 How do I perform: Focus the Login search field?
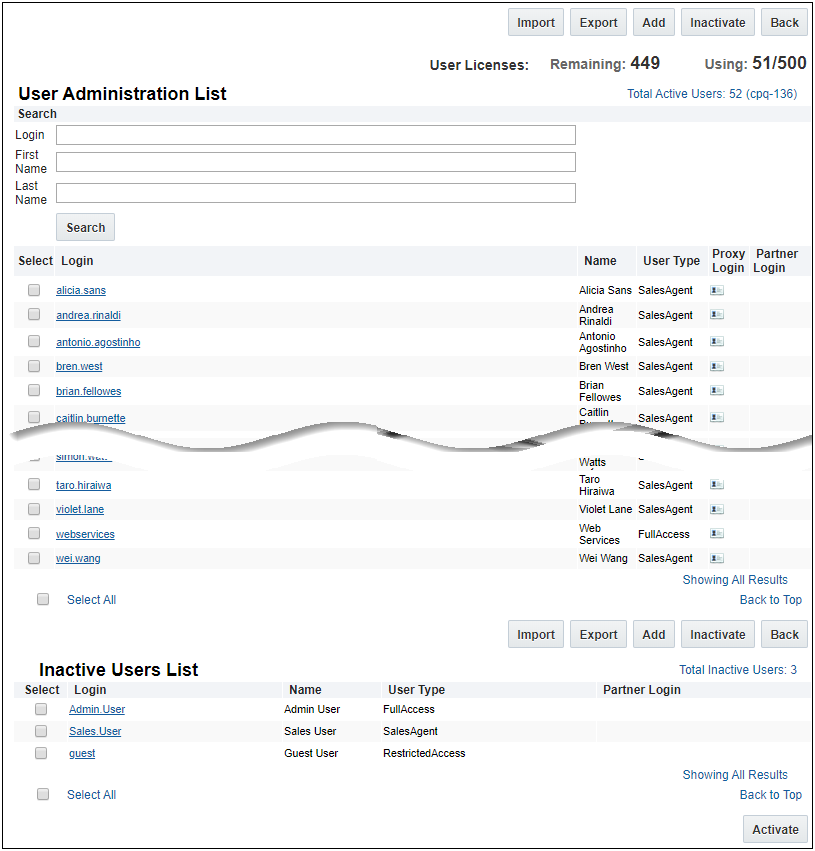pos(316,135)
